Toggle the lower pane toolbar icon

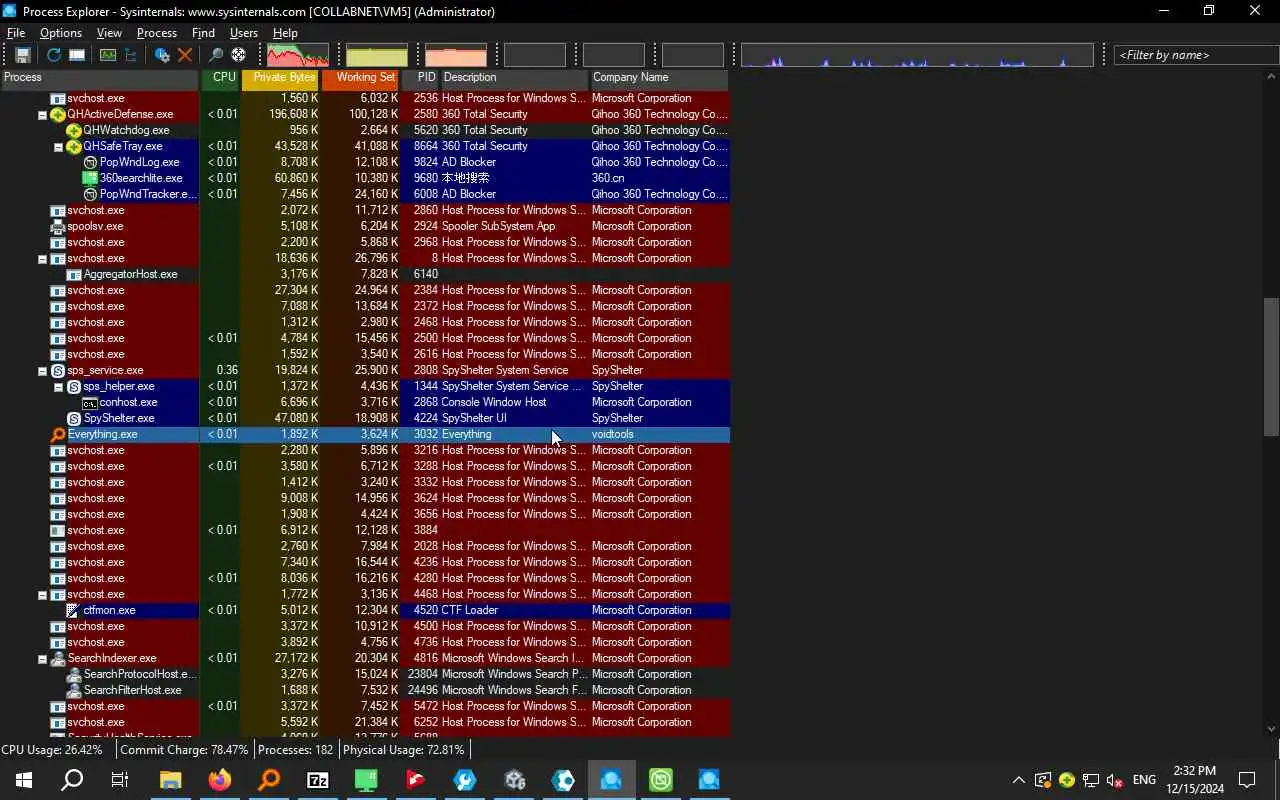coord(77,55)
